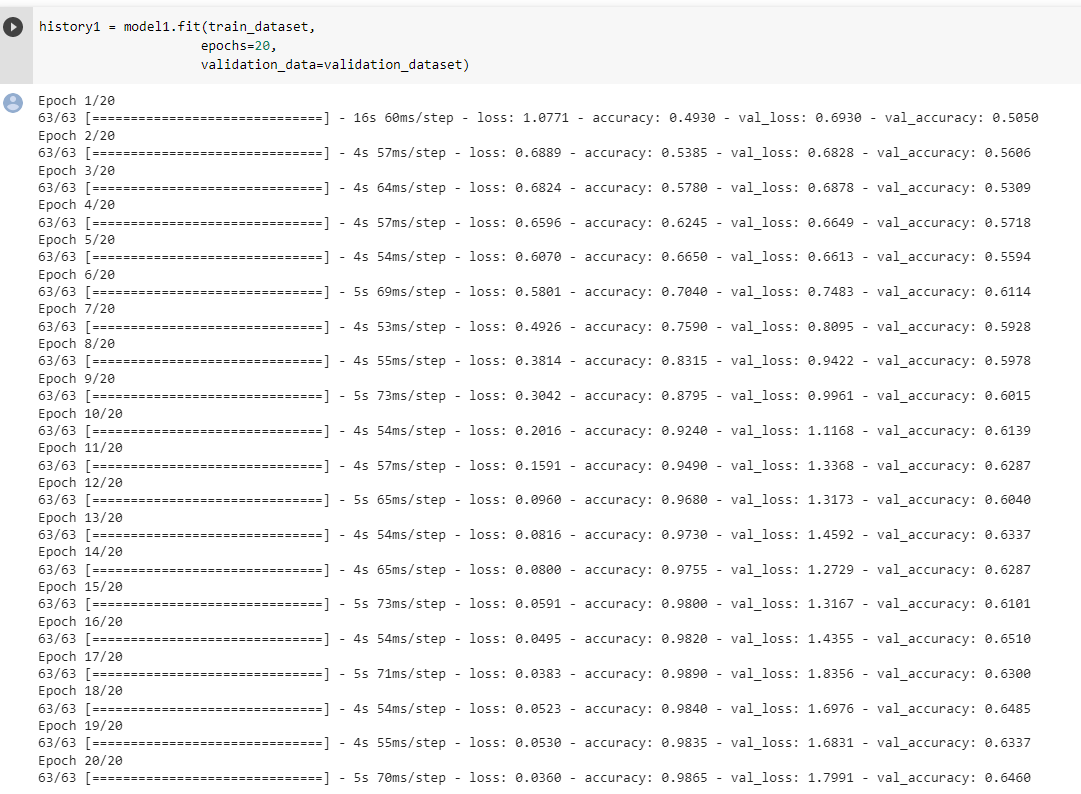This screenshot has height=794, width=1081.
Task: Click the Epoch 1/20 output label
Action: 76,101
